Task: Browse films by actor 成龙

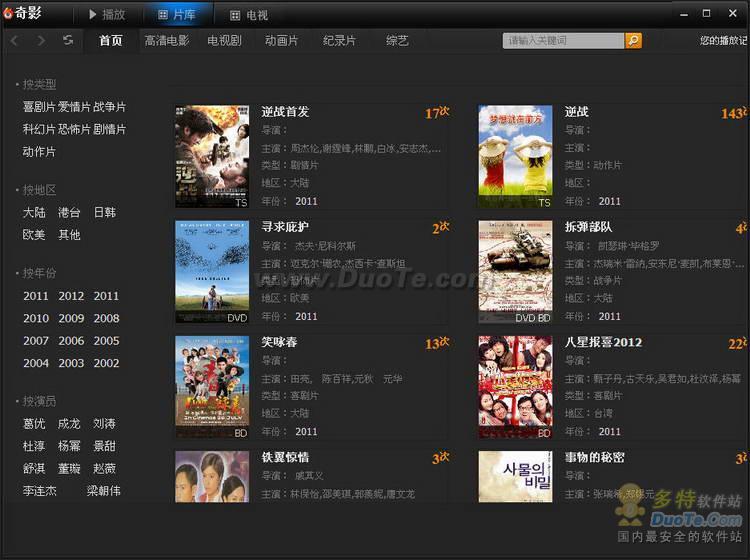Action: click(x=69, y=424)
